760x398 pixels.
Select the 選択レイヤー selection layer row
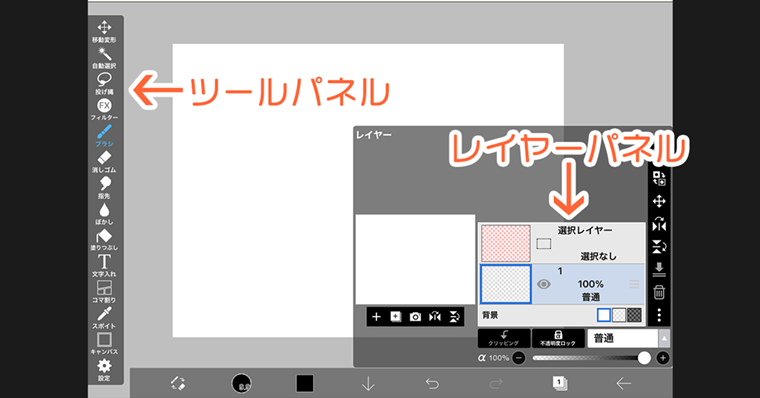pos(562,243)
